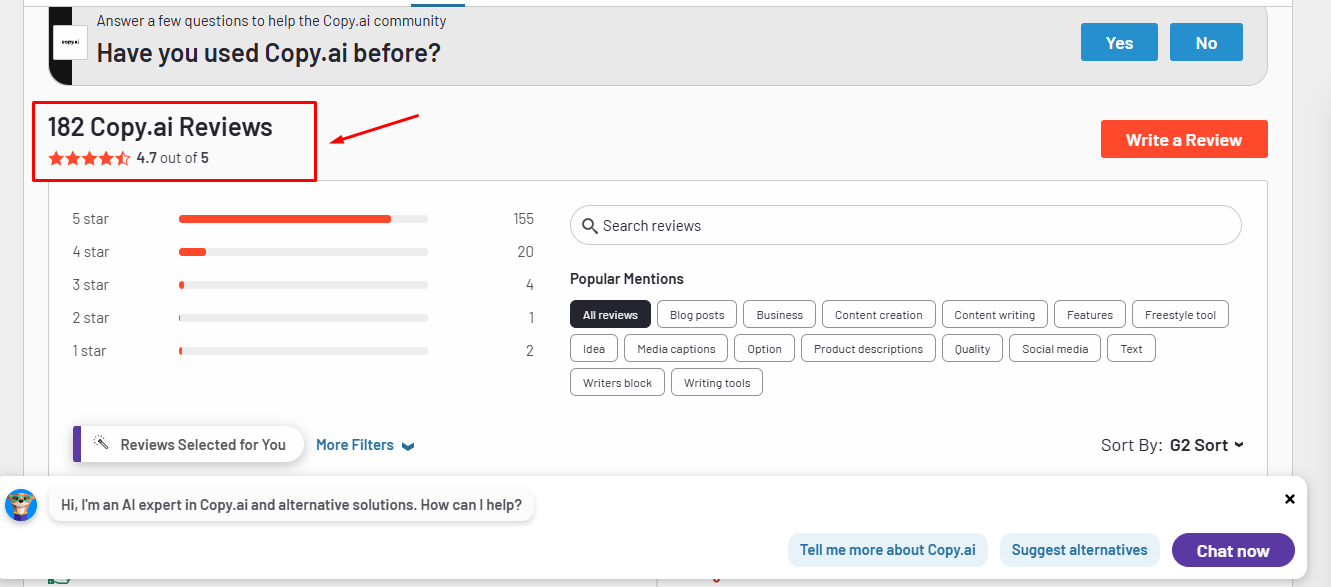Image resolution: width=1331 pixels, height=587 pixels.
Task: Filter reviews by 5 star bar
Action: point(303,219)
